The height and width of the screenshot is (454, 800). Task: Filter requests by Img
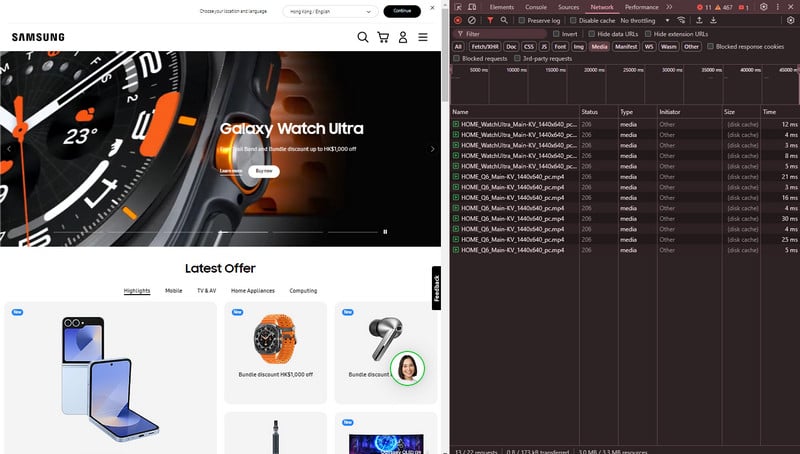point(578,46)
